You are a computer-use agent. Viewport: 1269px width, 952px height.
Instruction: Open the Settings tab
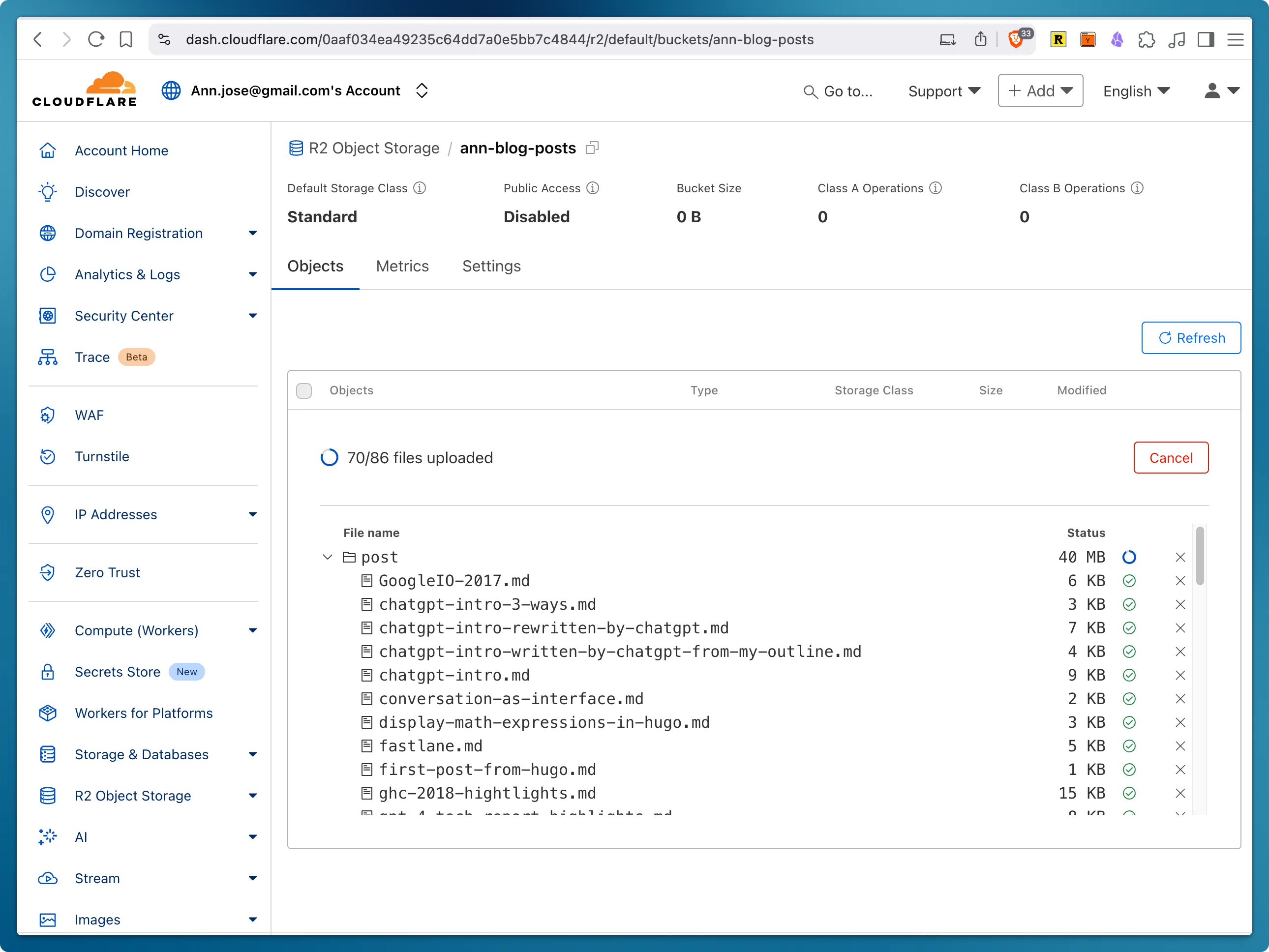[x=491, y=266]
